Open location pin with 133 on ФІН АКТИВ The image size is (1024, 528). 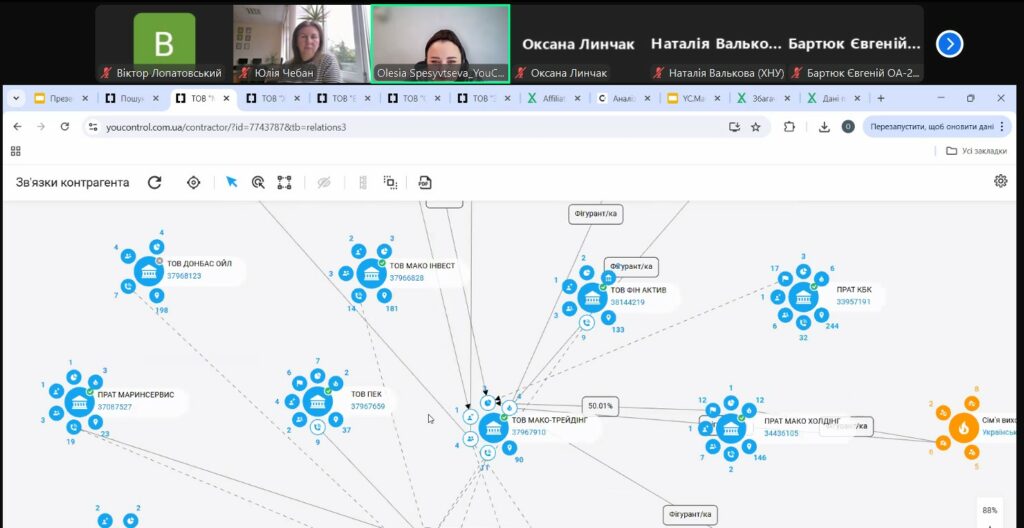[608, 318]
